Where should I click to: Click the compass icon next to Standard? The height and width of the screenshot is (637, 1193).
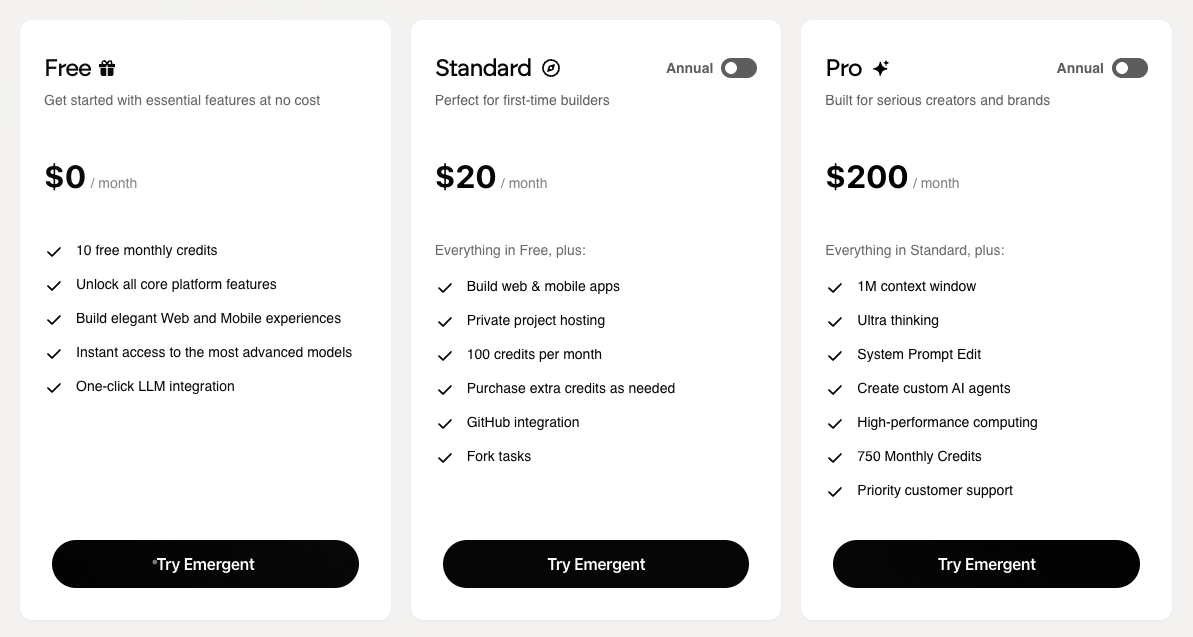(551, 68)
